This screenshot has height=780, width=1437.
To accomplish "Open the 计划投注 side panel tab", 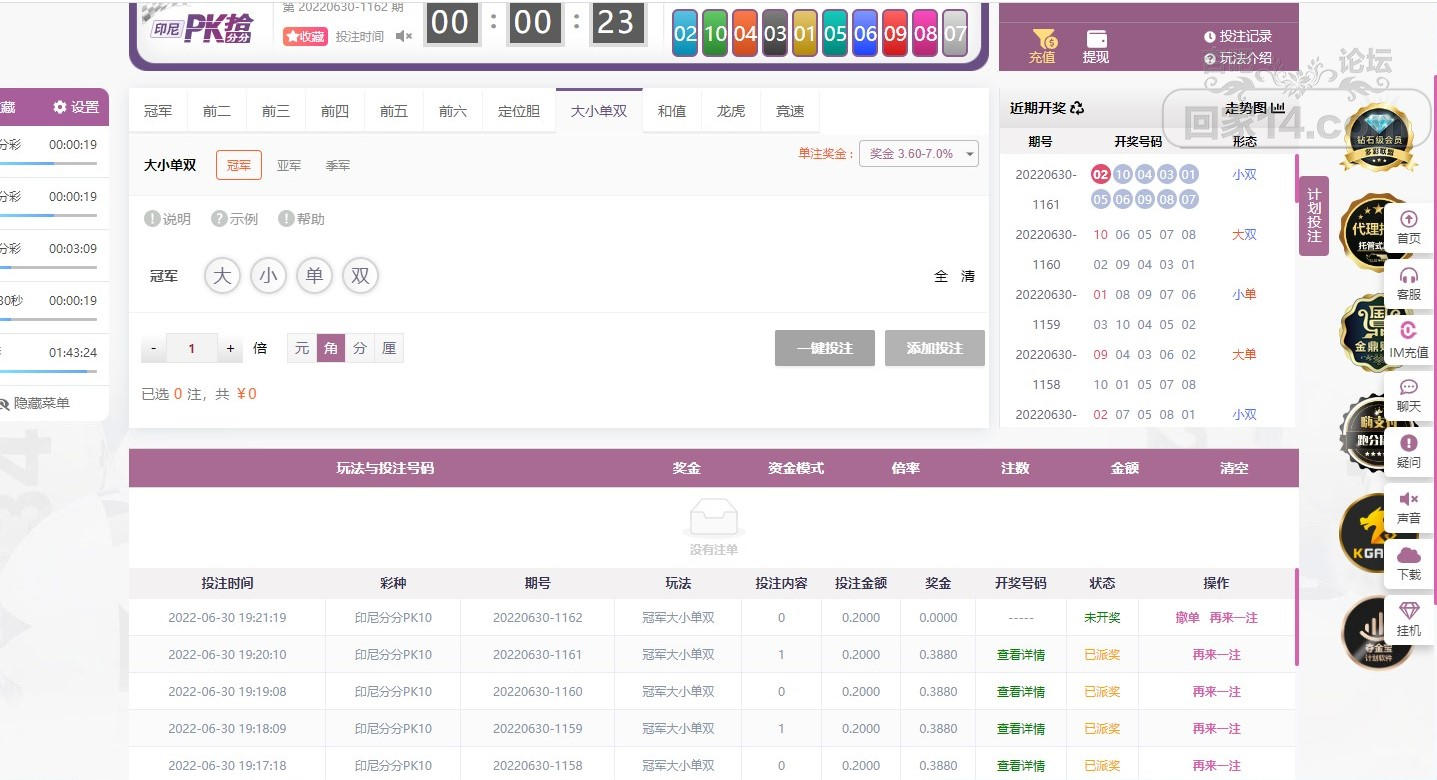I will [1313, 215].
